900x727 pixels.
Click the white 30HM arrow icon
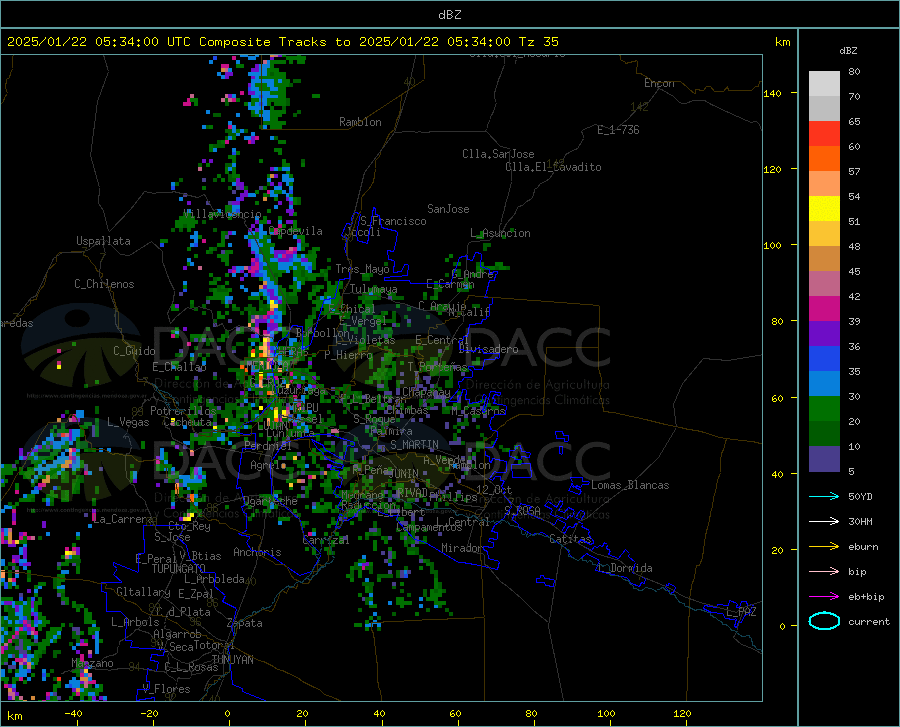coord(824,521)
